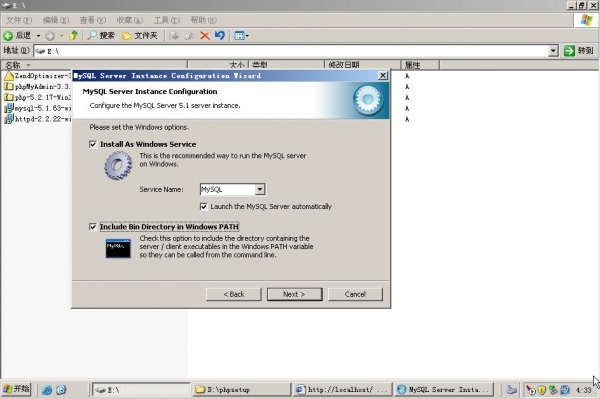This screenshot has width=600, height=399.
Task: Click the Back arrow icon in Explorer toolbar
Action: pyautogui.click(x=8, y=36)
